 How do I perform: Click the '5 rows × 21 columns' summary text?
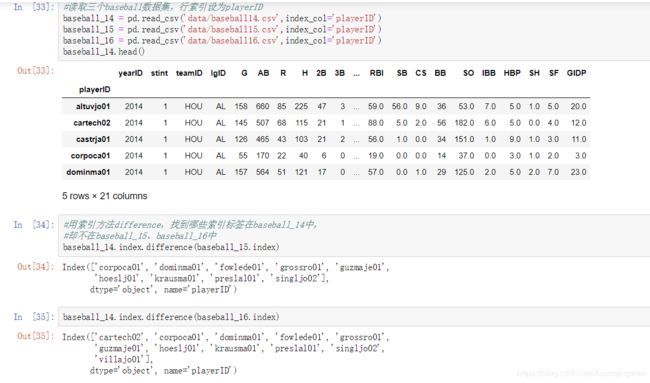coord(104,196)
